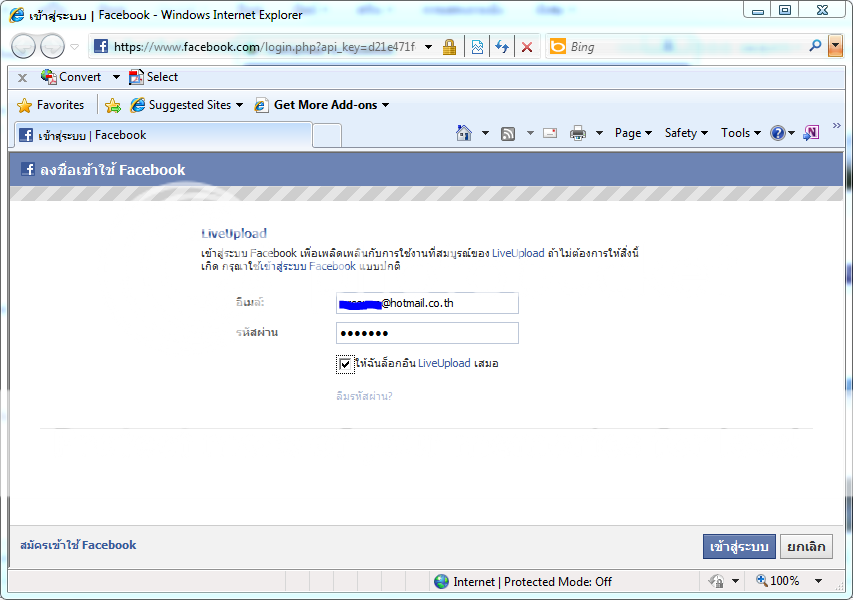This screenshot has height=600, width=853.
Task: Click the security lock icon in address bar
Action: pyautogui.click(x=449, y=47)
